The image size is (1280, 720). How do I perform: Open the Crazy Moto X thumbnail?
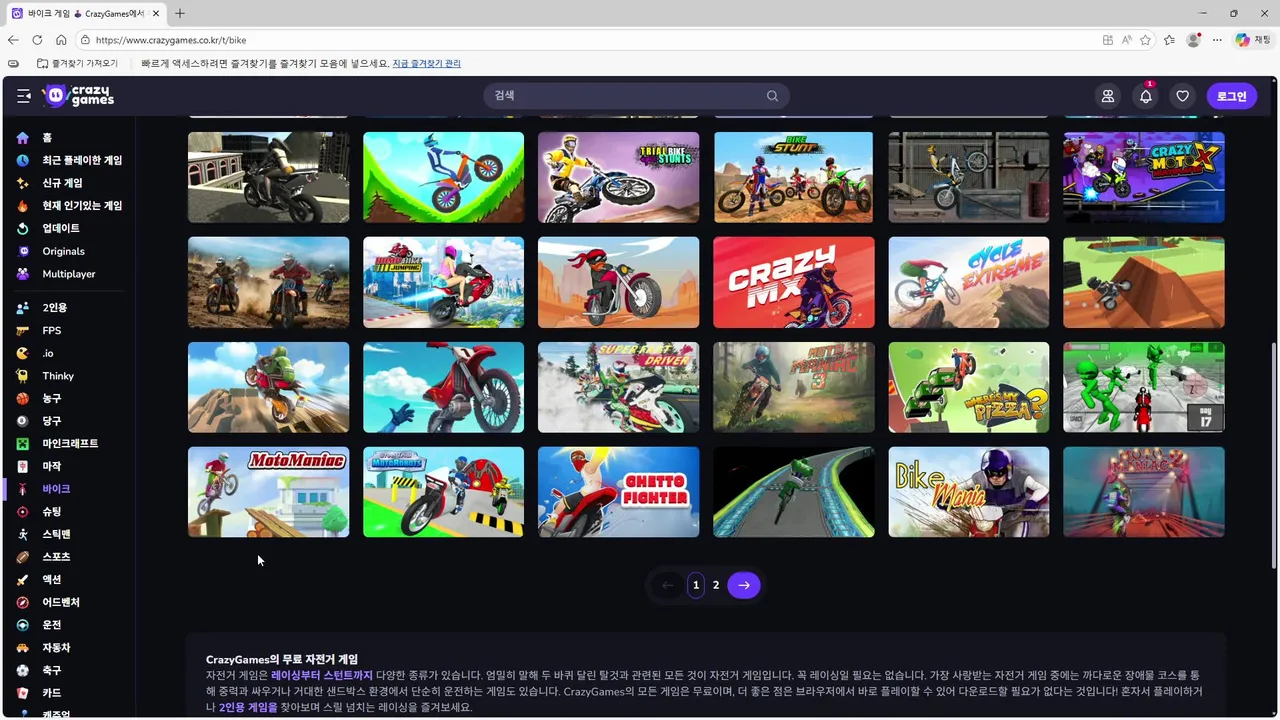[1144, 177]
